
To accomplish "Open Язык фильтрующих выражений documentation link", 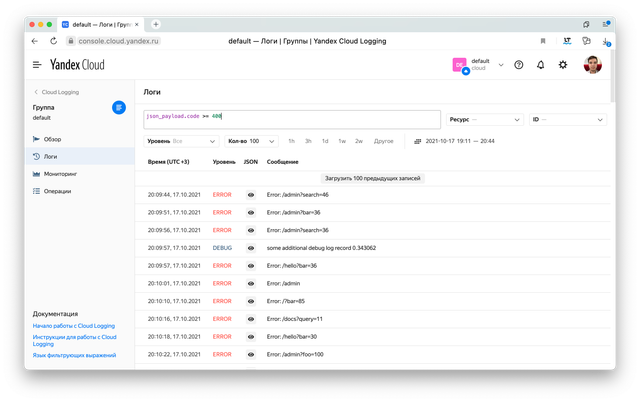I will (74, 355).
